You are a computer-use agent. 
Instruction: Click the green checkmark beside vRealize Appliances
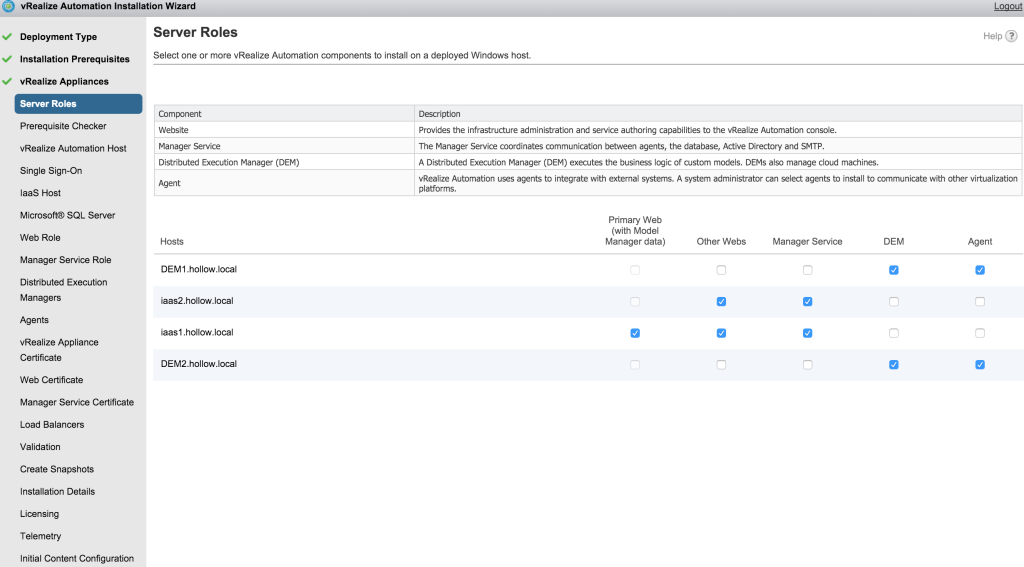tap(7, 81)
